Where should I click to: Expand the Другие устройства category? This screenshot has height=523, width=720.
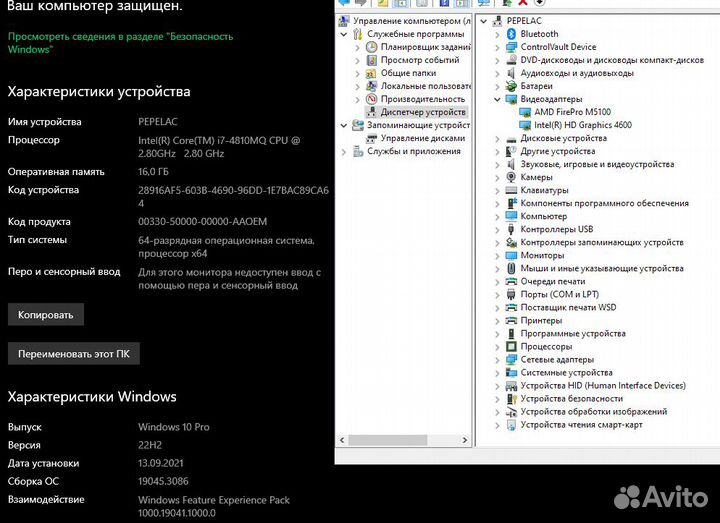497,151
